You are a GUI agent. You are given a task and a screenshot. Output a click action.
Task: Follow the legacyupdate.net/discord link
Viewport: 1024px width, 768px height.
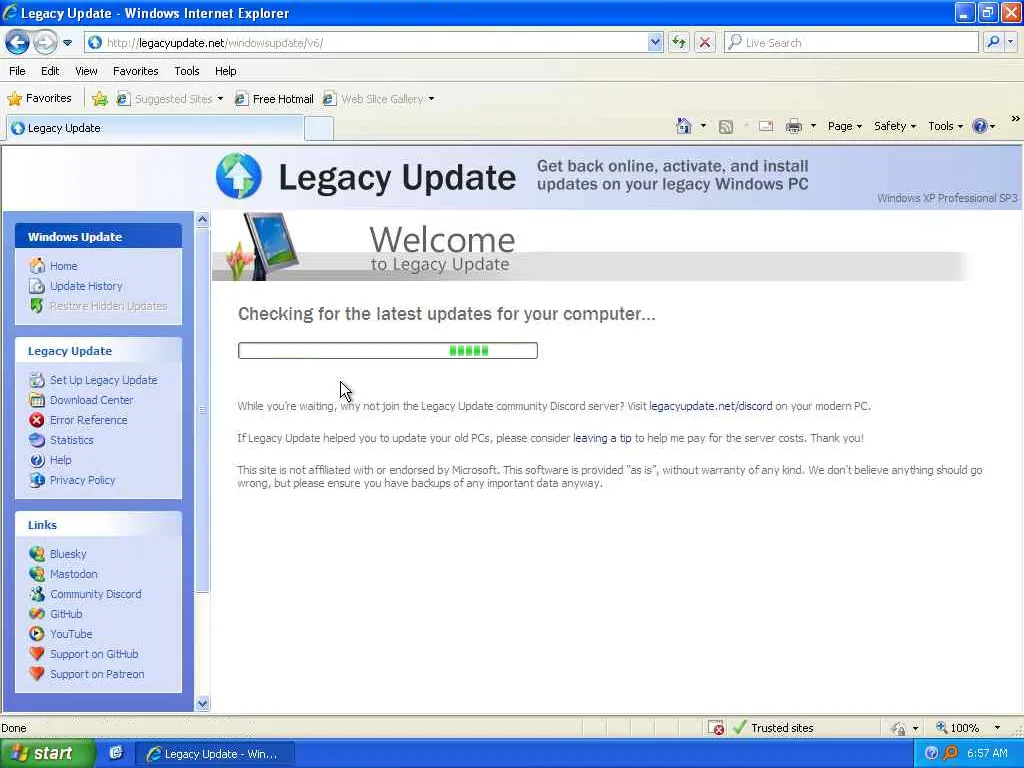click(x=711, y=406)
